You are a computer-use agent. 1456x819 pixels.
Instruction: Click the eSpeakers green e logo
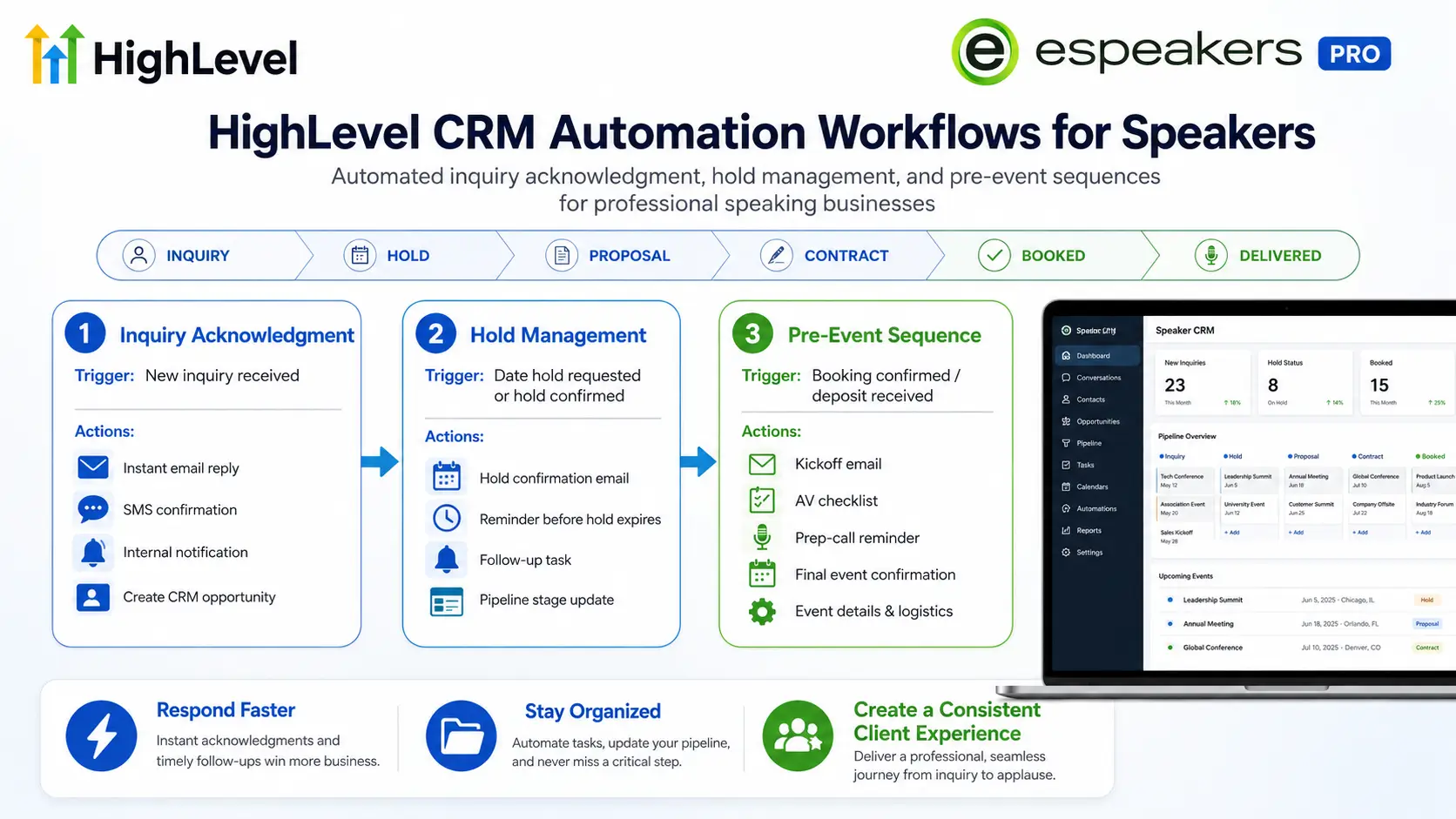[x=985, y=52]
